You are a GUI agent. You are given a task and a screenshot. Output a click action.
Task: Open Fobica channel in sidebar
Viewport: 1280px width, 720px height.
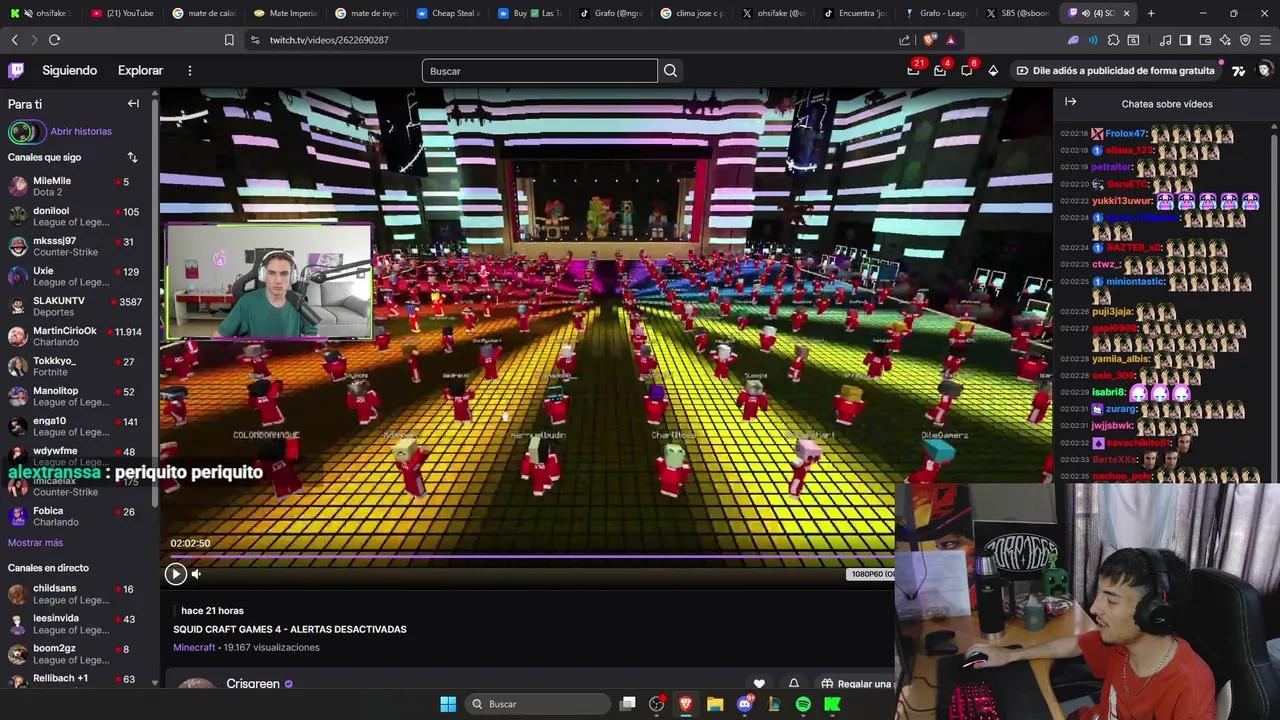(x=78, y=516)
